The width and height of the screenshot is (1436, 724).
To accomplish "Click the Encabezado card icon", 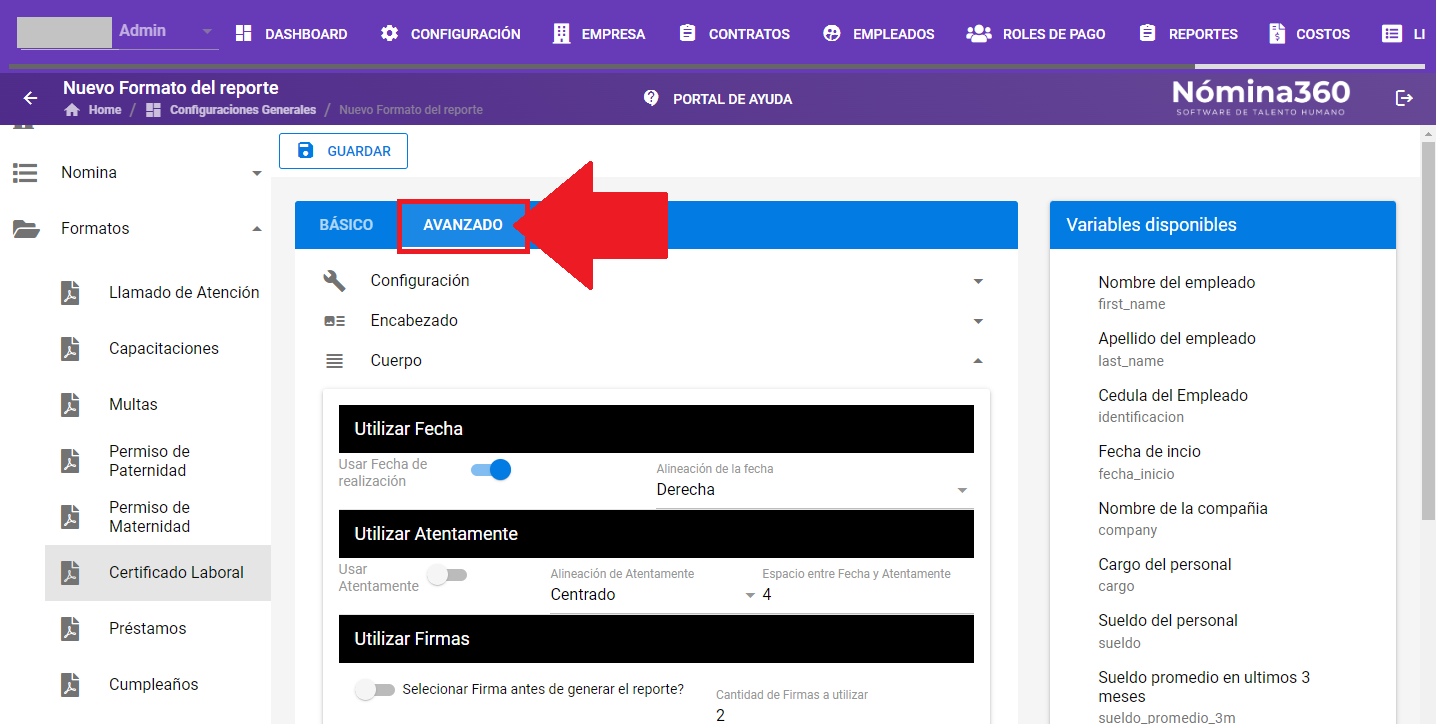I will (334, 321).
